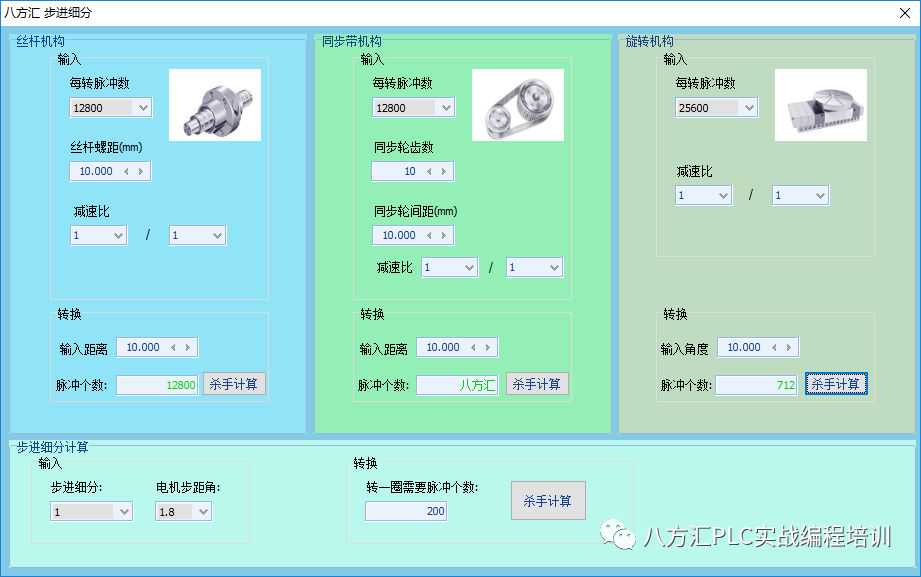Image resolution: width=921 pixels, height=577 pixels.
Task: Expand the 步进细分 dropdown
Action: 124,512
